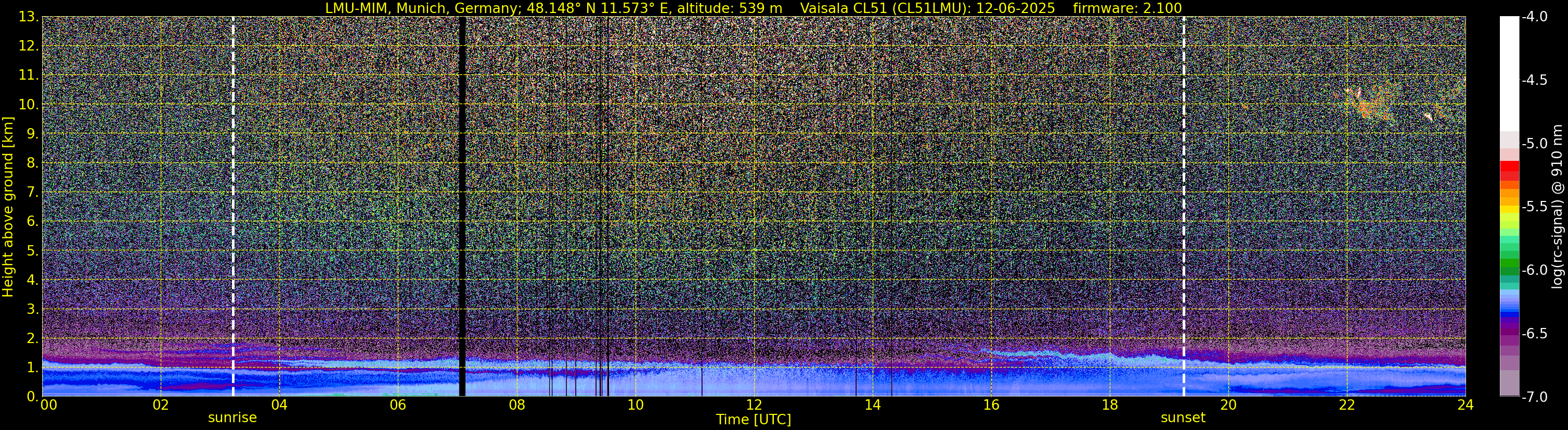This screenshot has height=430, width=1568.
Task: Click the colorbar label '-7.0'
Action: 1535,397
